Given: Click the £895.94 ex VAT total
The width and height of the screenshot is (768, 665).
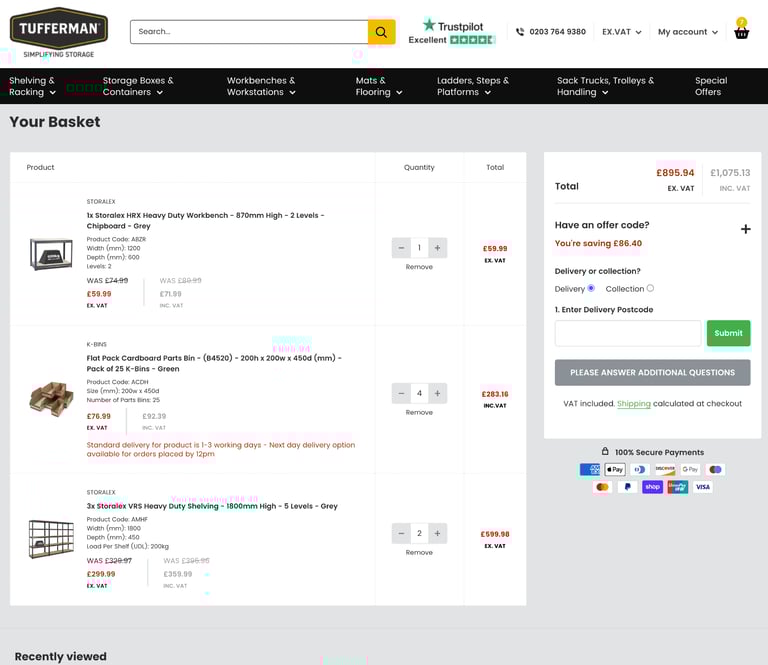Looking at the screenshot, I should pos(675,173).
